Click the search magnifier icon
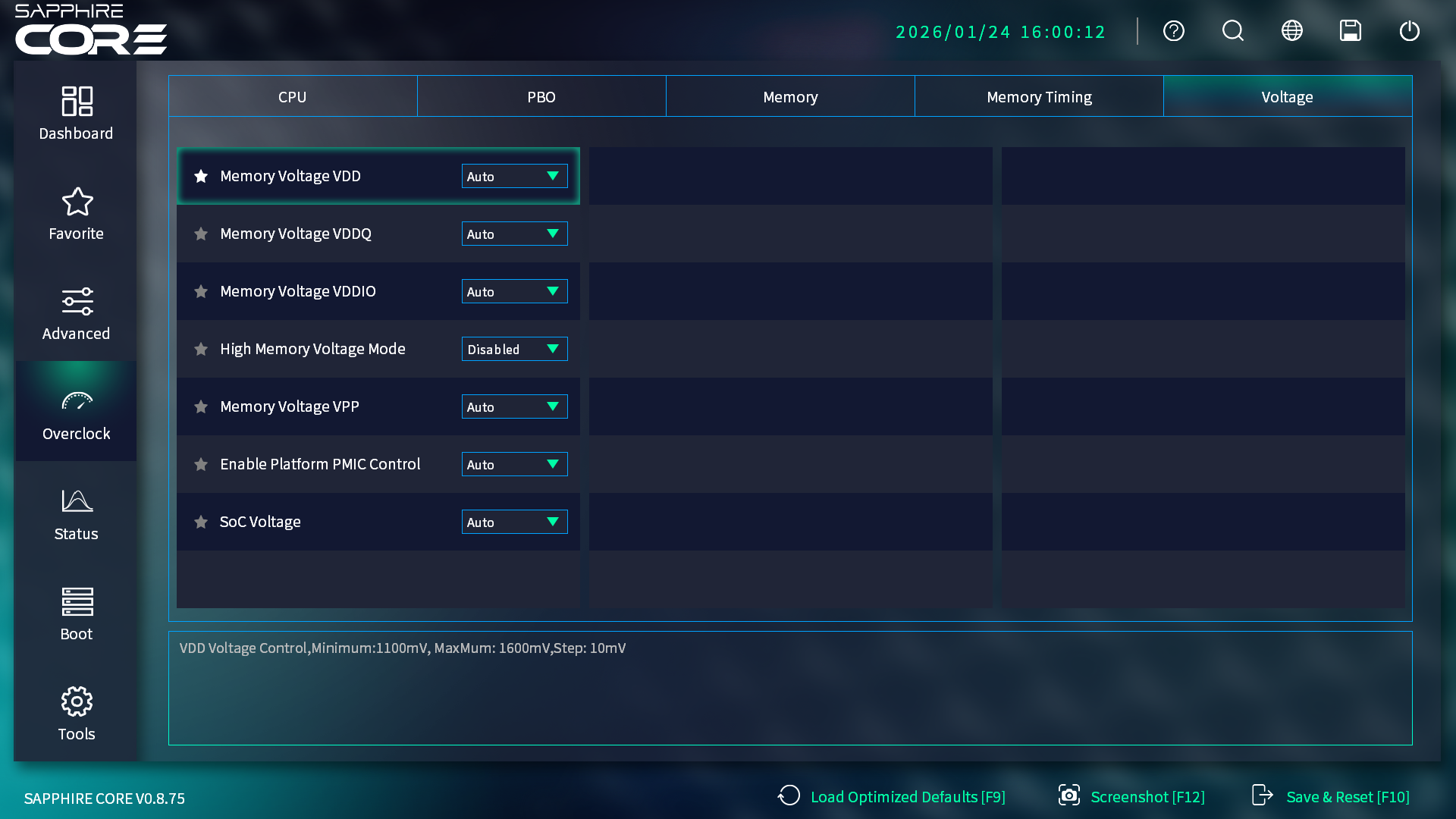Image resolution: width=1456 pixels, height=819 pixels. coord(1233,31)
